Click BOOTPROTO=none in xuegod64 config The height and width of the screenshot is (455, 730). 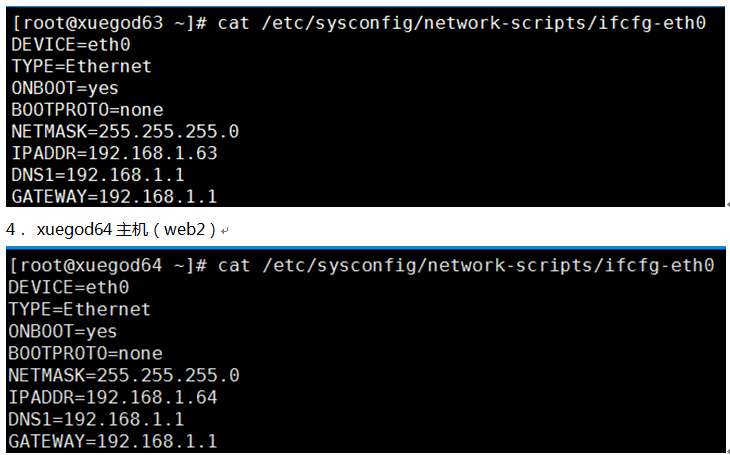pos(86,353)
